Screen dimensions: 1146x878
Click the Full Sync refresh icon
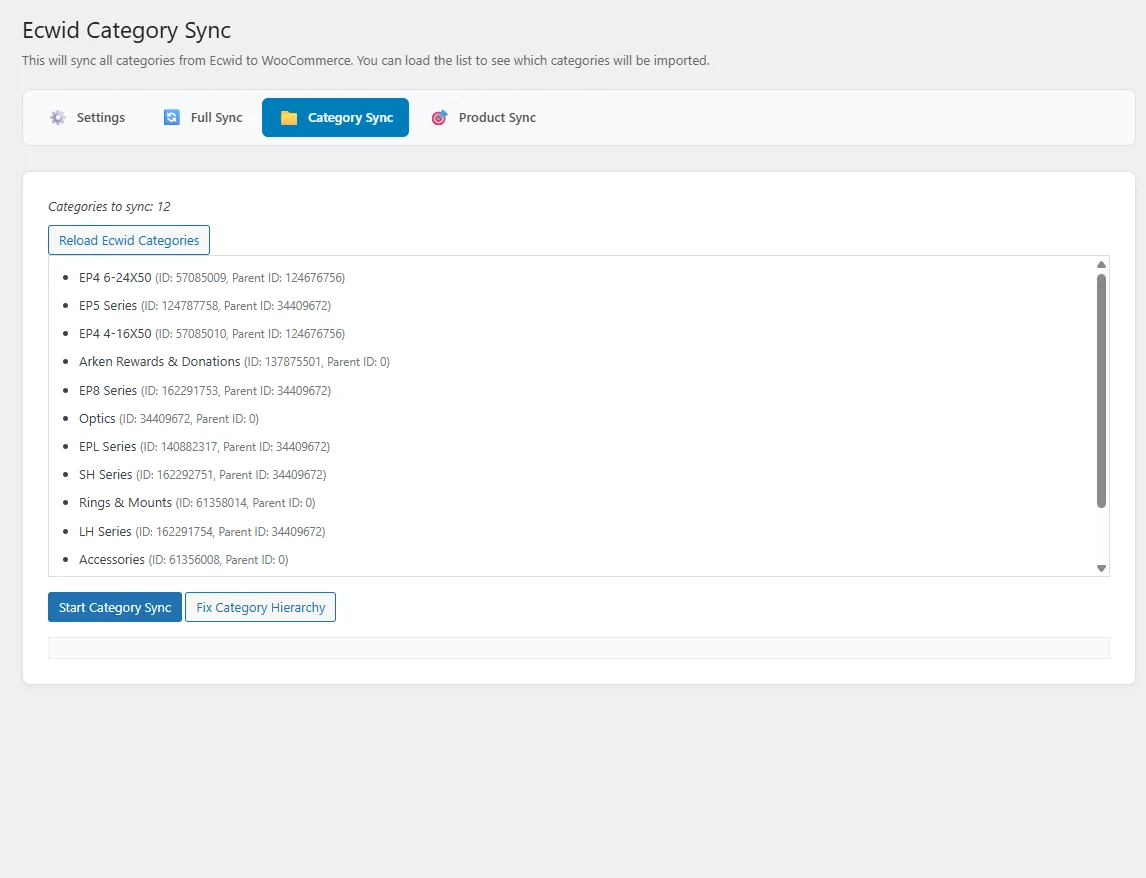172,118
